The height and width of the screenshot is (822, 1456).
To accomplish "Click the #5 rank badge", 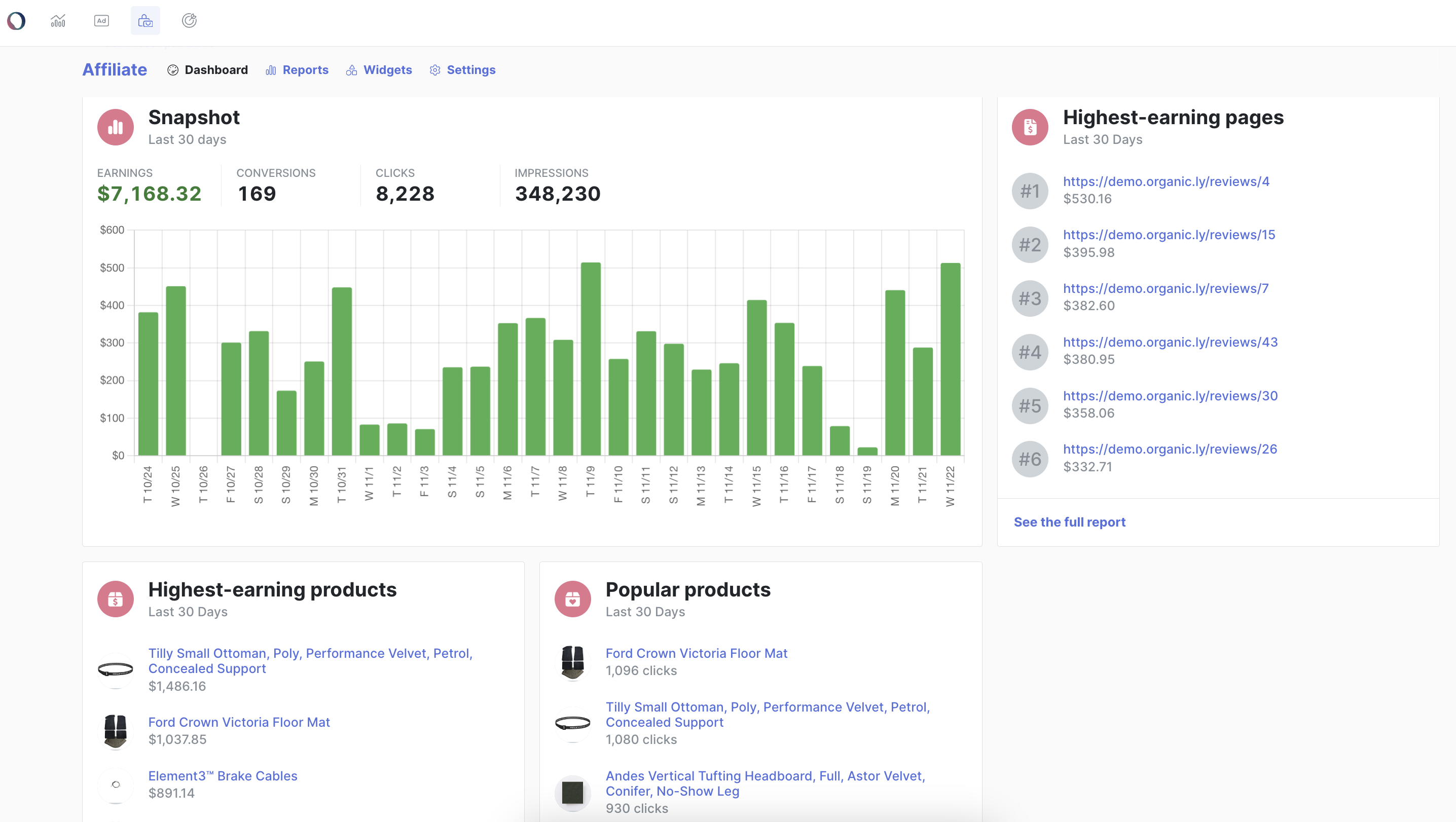I will coord(1030,405).
